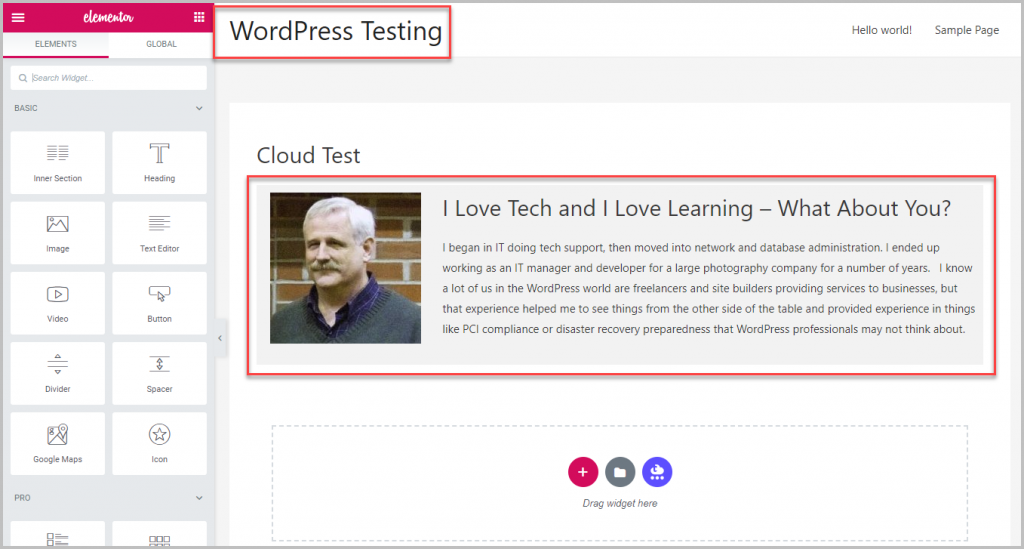
Task: Select the Inner Section widget
Action: point(57,163)
